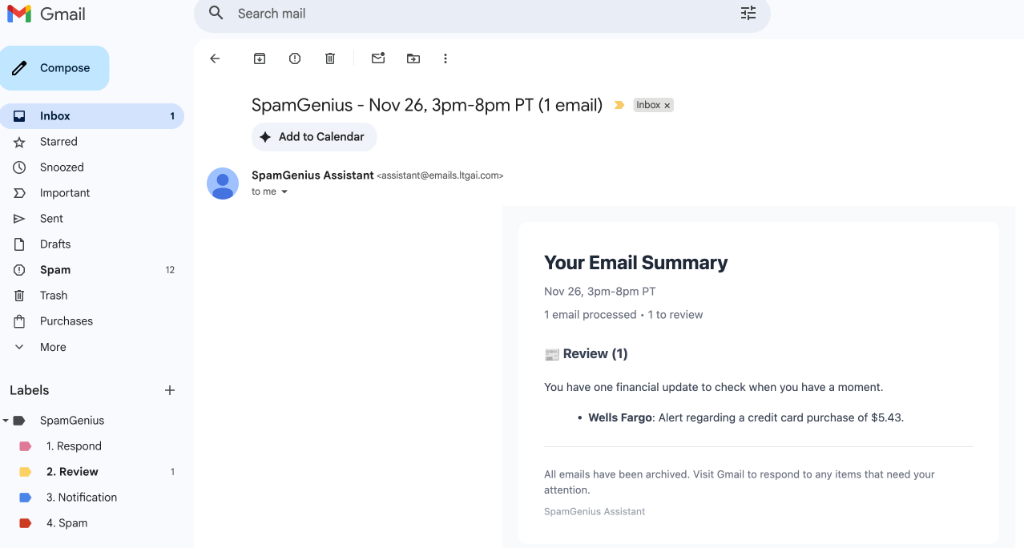Archive this email with the archive icon
This screenshot has height=548, width=1024.
tap(259, 59)
